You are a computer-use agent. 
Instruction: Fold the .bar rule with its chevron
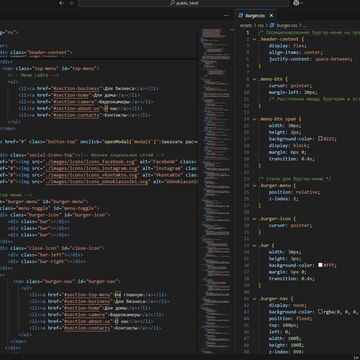(254, 245)
